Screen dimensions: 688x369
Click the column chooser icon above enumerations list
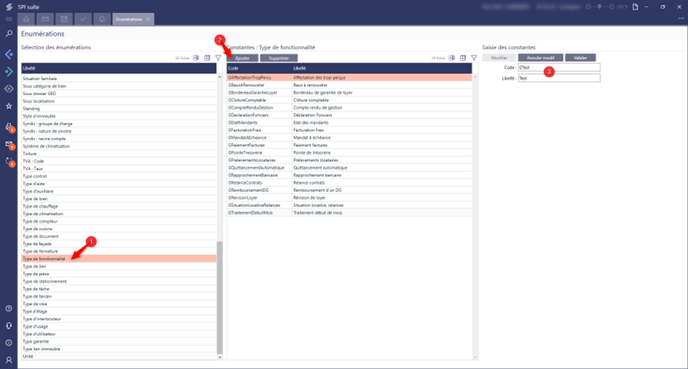click(196, 58)
